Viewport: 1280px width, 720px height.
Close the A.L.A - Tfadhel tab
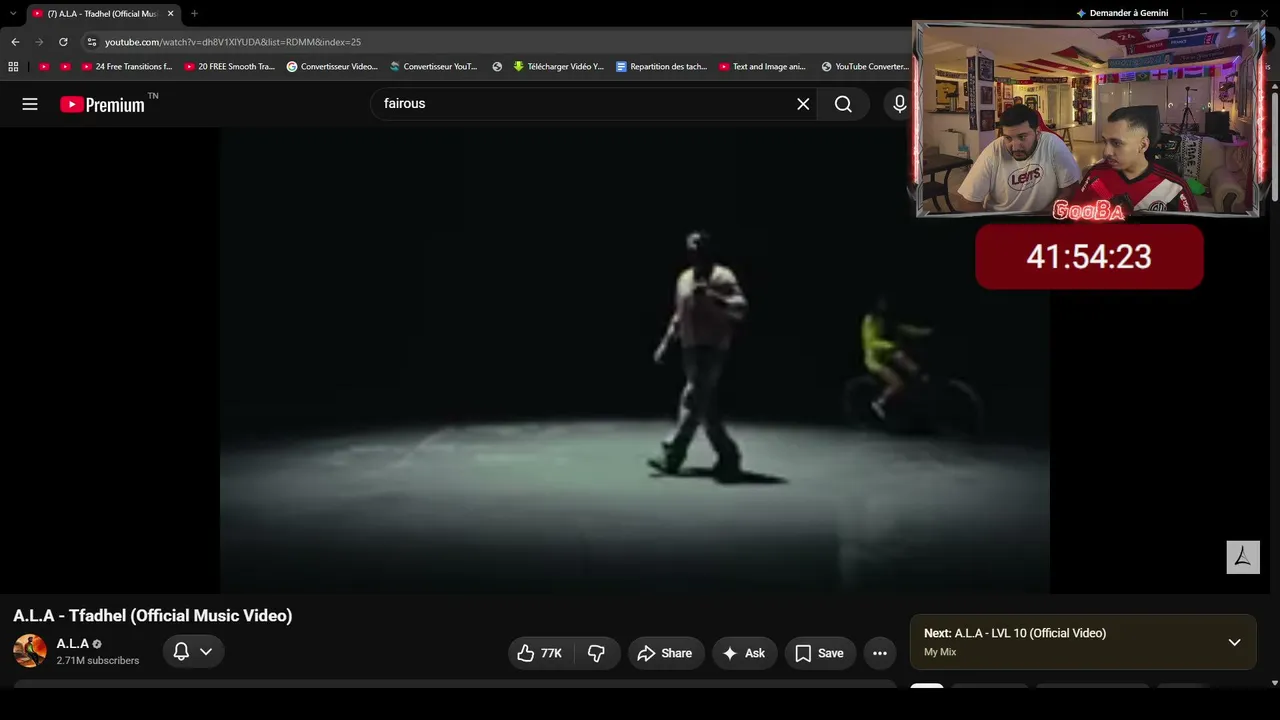click(x=170, y=14)
